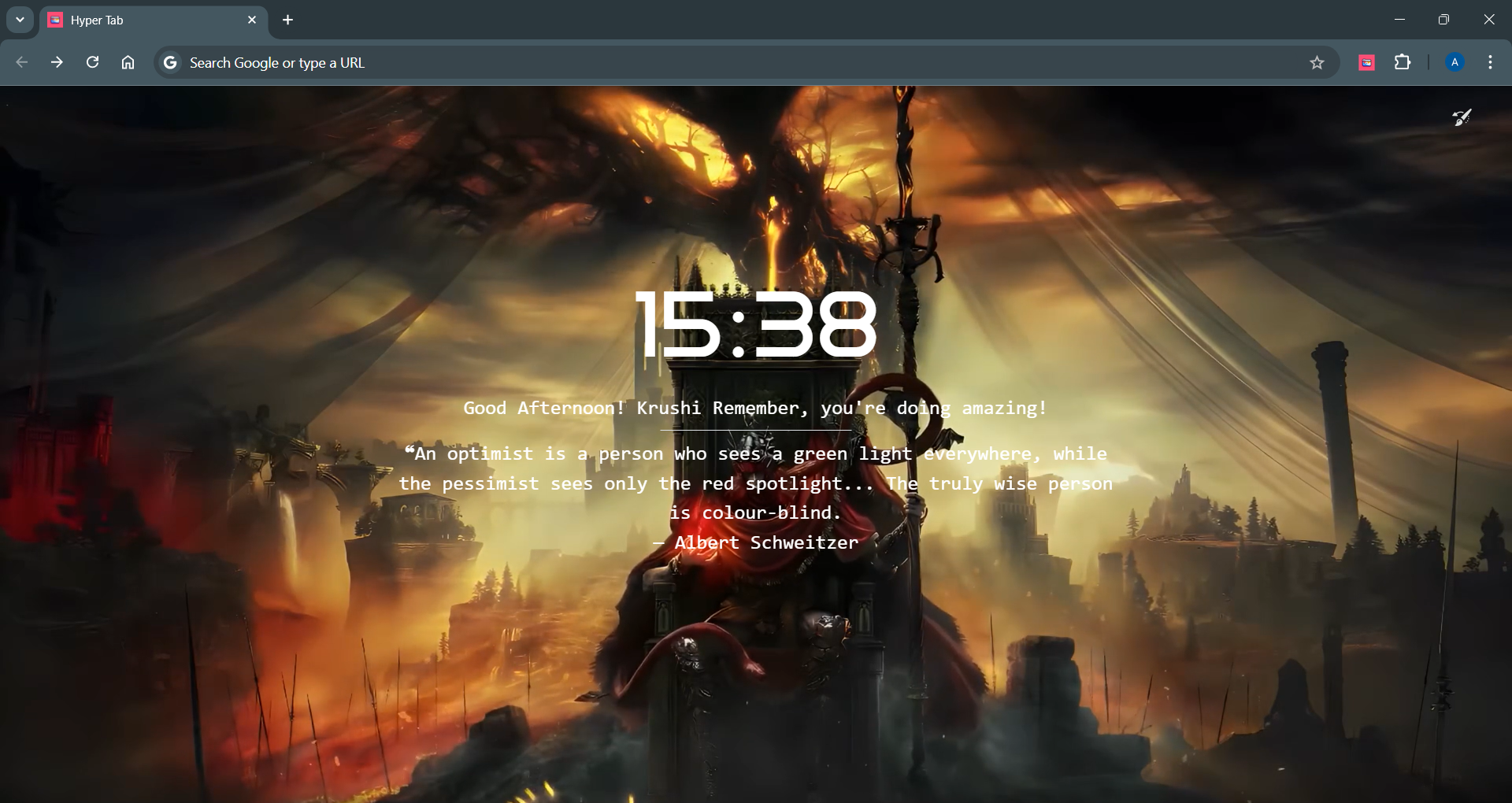Screen dimensions: 1512x803
Task: Restore down the browser window
Action: 1443,20
